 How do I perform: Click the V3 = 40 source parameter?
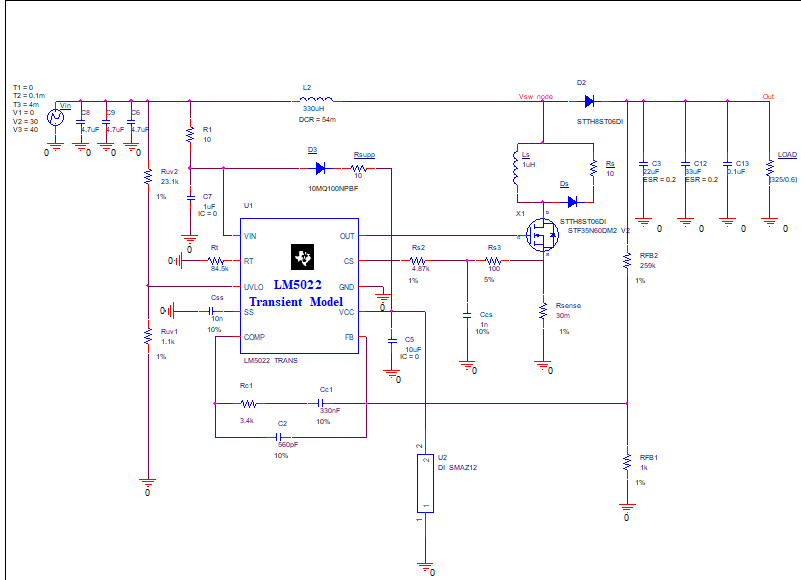click(x=25, y=129)
